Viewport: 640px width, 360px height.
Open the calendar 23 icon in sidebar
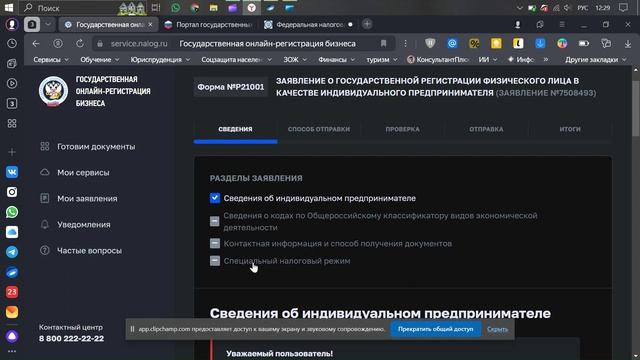12,292
